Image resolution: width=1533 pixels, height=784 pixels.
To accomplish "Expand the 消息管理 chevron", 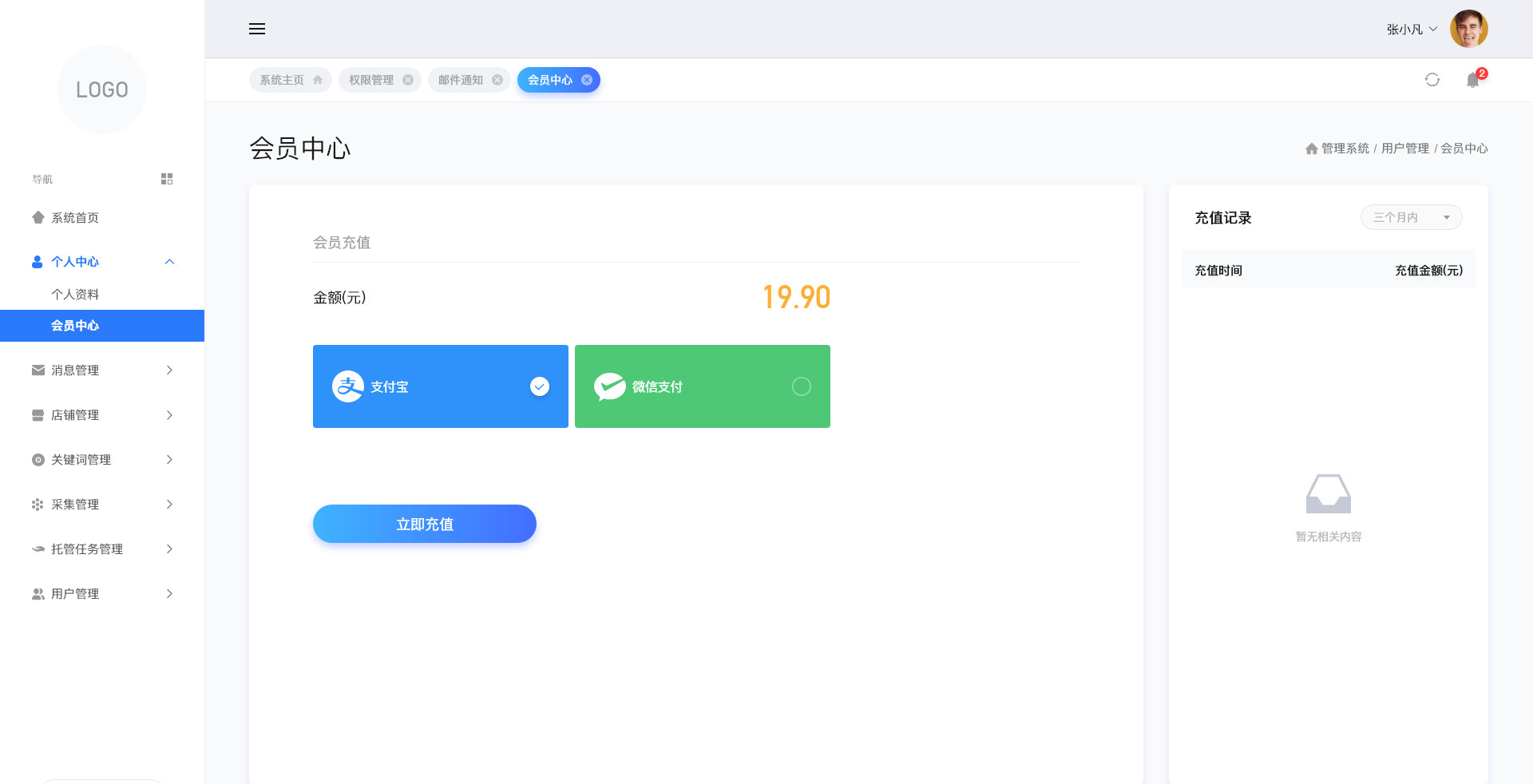I will click(169, 370).
